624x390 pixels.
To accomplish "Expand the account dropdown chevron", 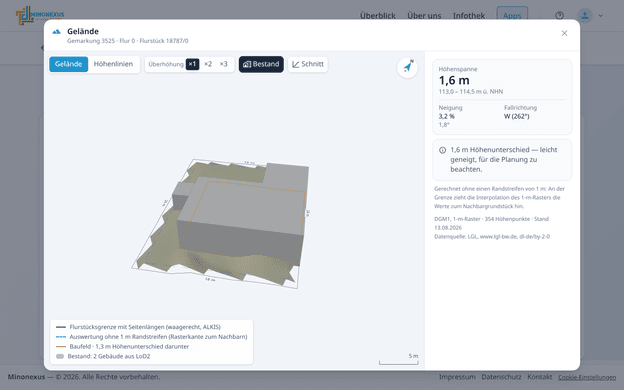I will pyautogui.click(x=601, y=16).
